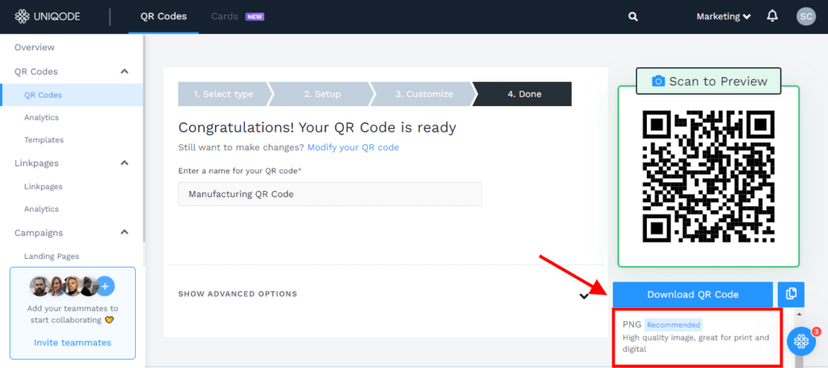Go to step 1. Select type
This screenshot has width=828, height=368.
click(x=223, y=94)
